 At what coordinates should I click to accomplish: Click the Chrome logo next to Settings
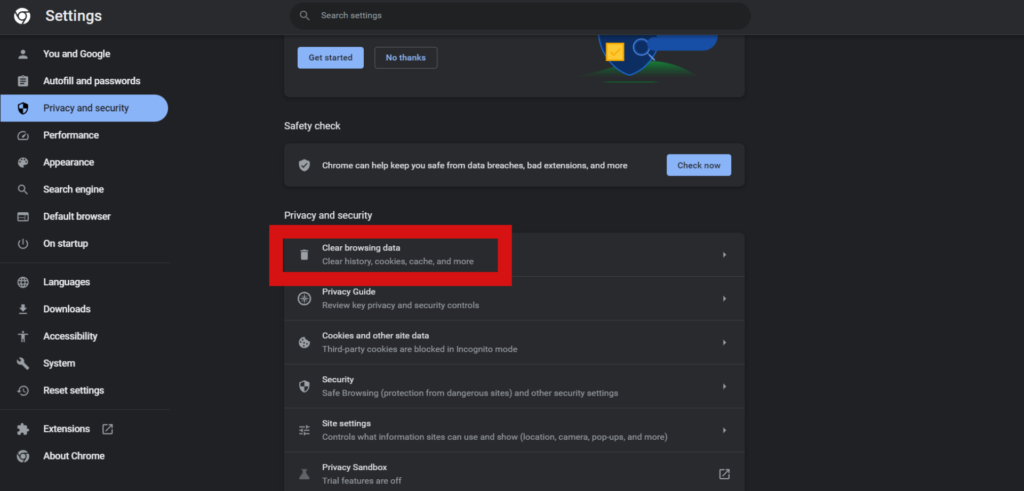pyautogui.click(x=22, y=16)
